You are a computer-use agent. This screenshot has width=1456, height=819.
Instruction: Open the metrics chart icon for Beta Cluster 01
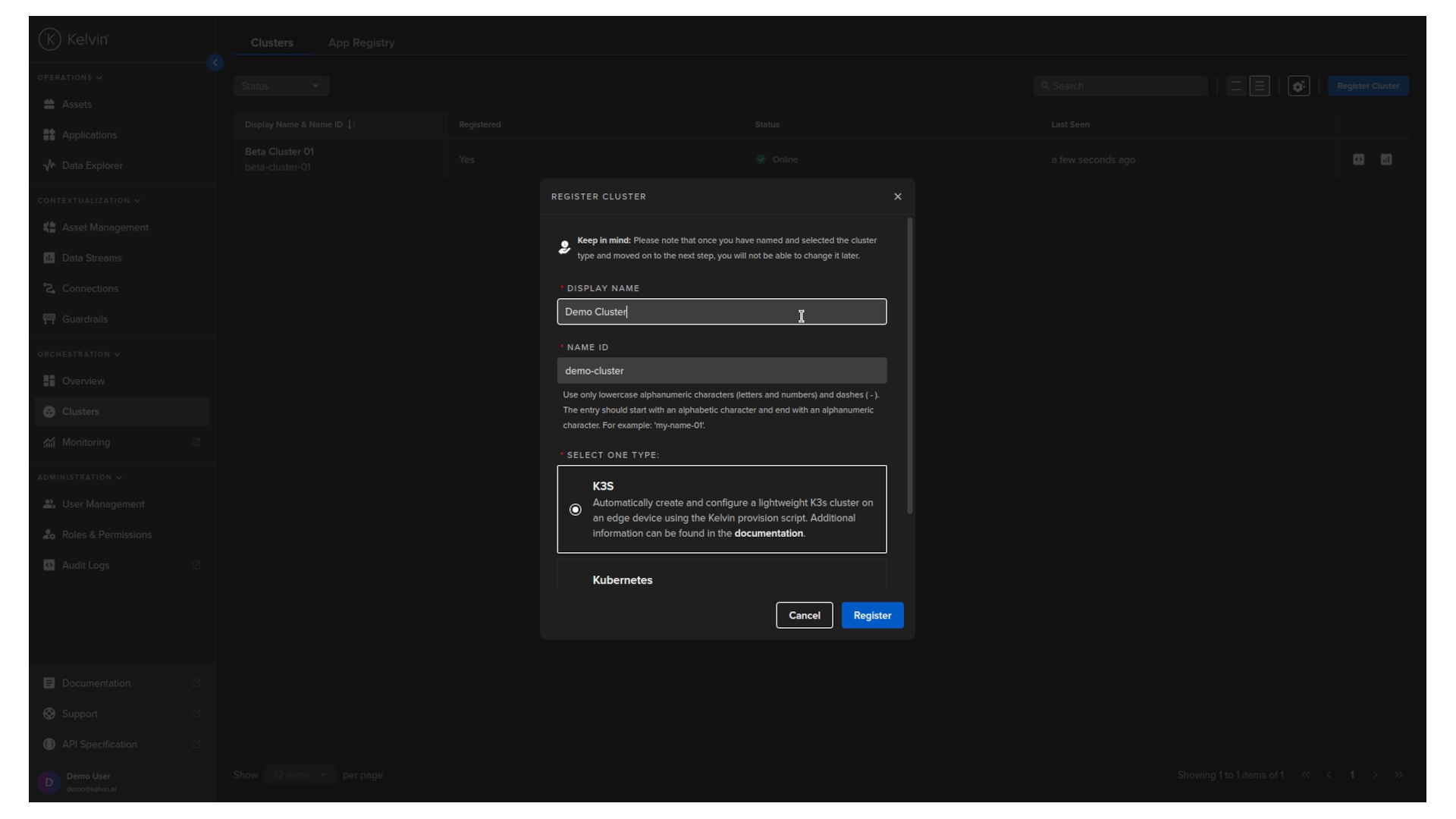1386,159
